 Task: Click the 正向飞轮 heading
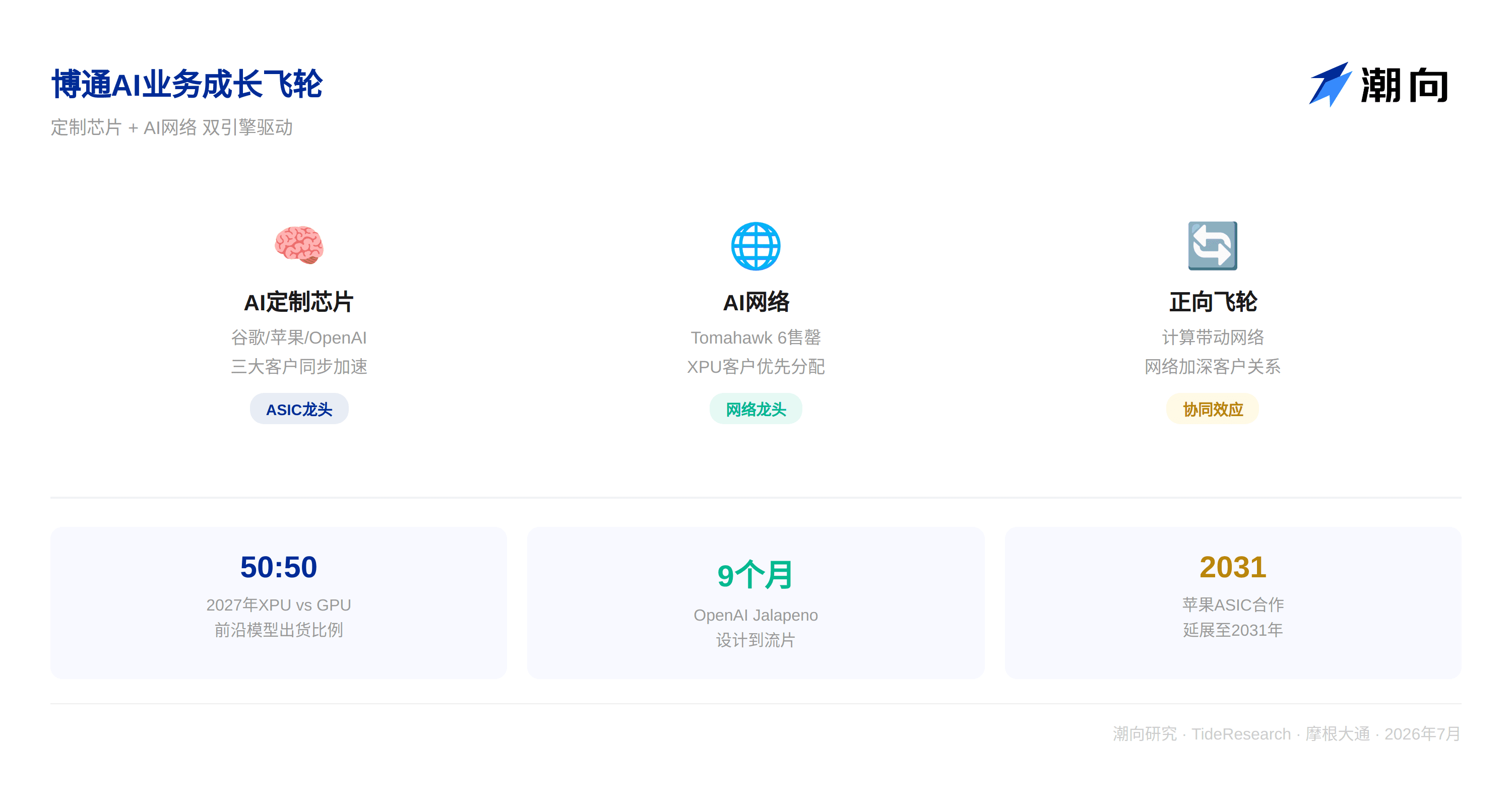point(1213,302)
